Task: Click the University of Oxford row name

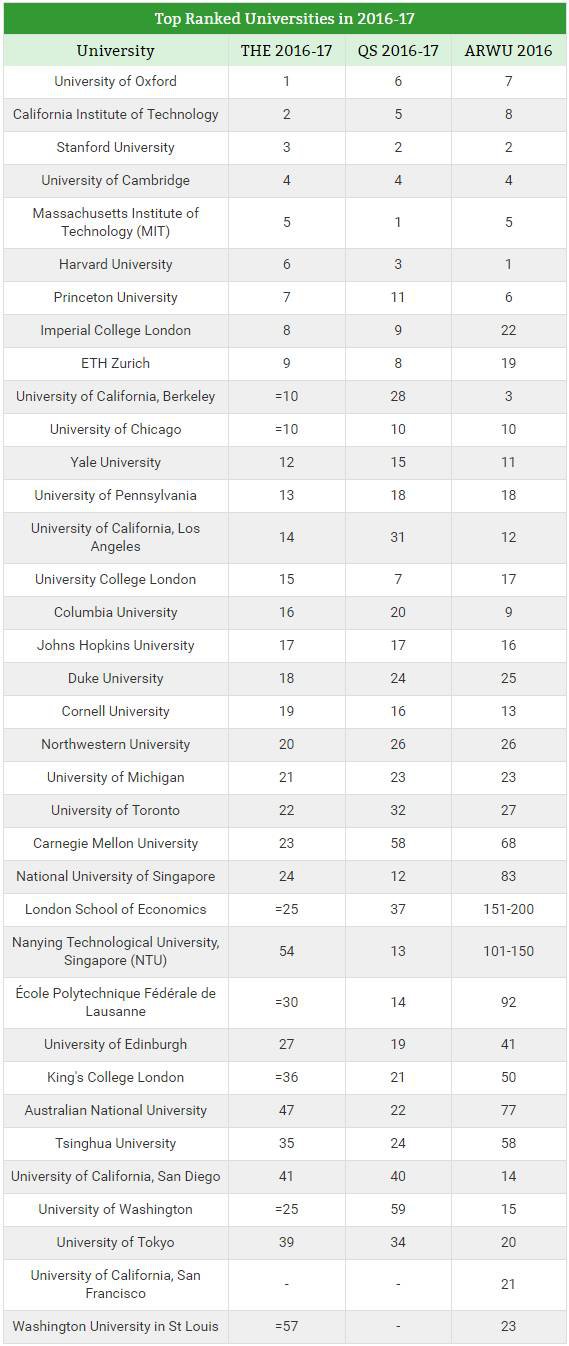Action: click(116, 81)
